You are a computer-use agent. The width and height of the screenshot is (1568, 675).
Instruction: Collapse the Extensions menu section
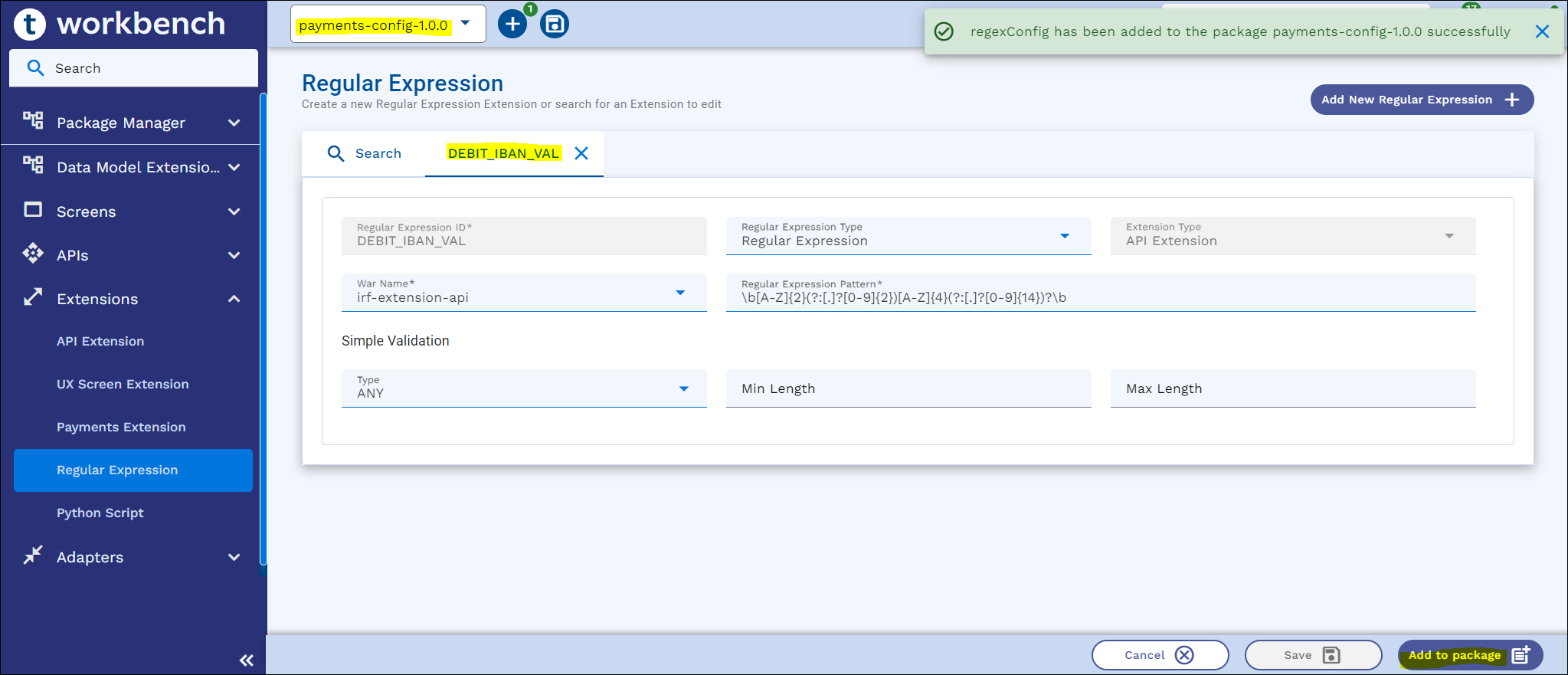[x=234, y=299]
